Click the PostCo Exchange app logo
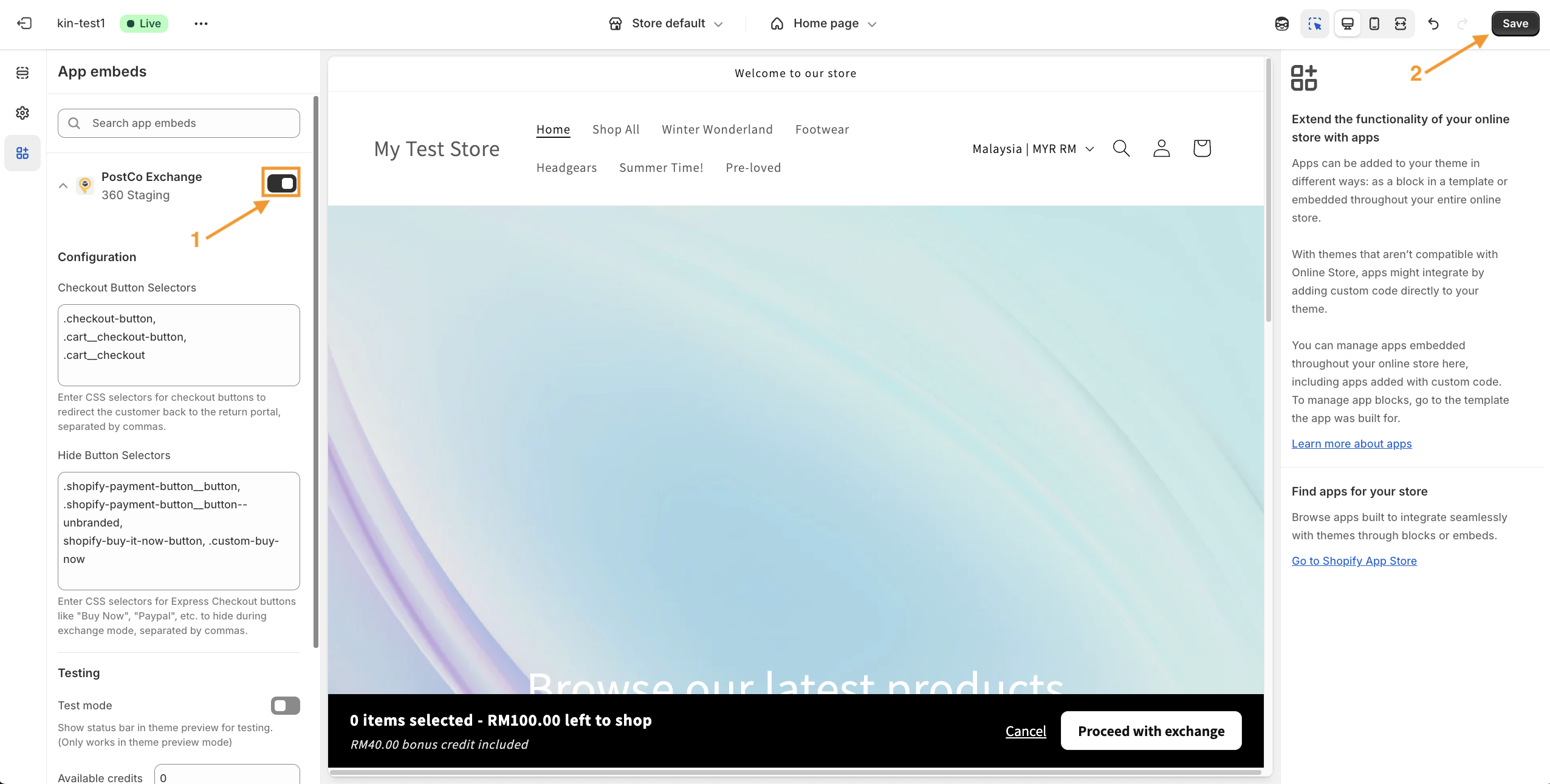This screenshot has height=784, width=1550. pos(85,185)
